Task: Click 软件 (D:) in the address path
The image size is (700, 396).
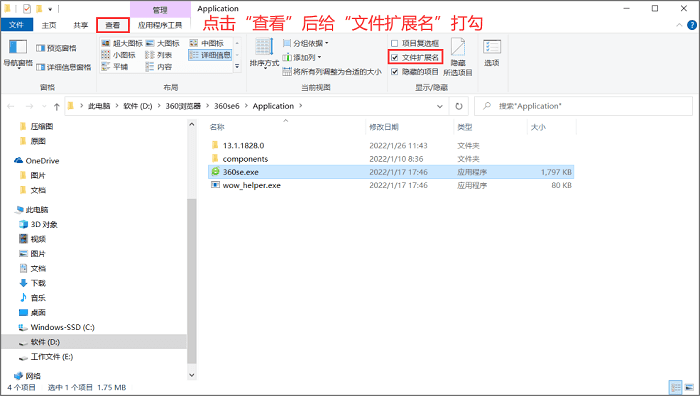Action: [138, 106]
